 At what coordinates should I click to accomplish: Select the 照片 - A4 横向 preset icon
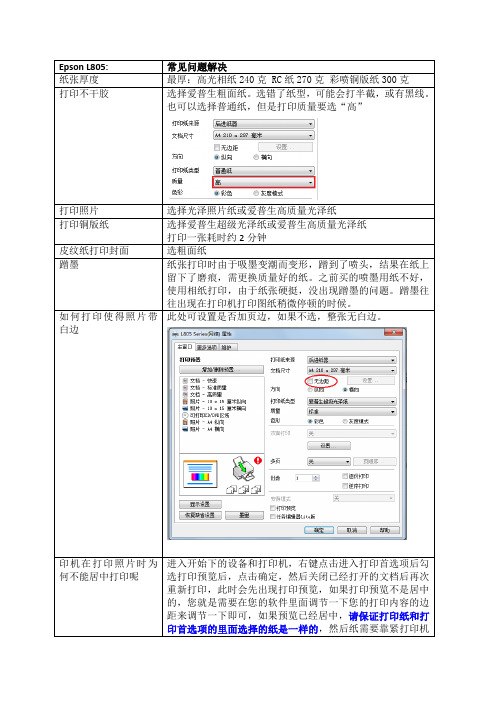point(185,429)
